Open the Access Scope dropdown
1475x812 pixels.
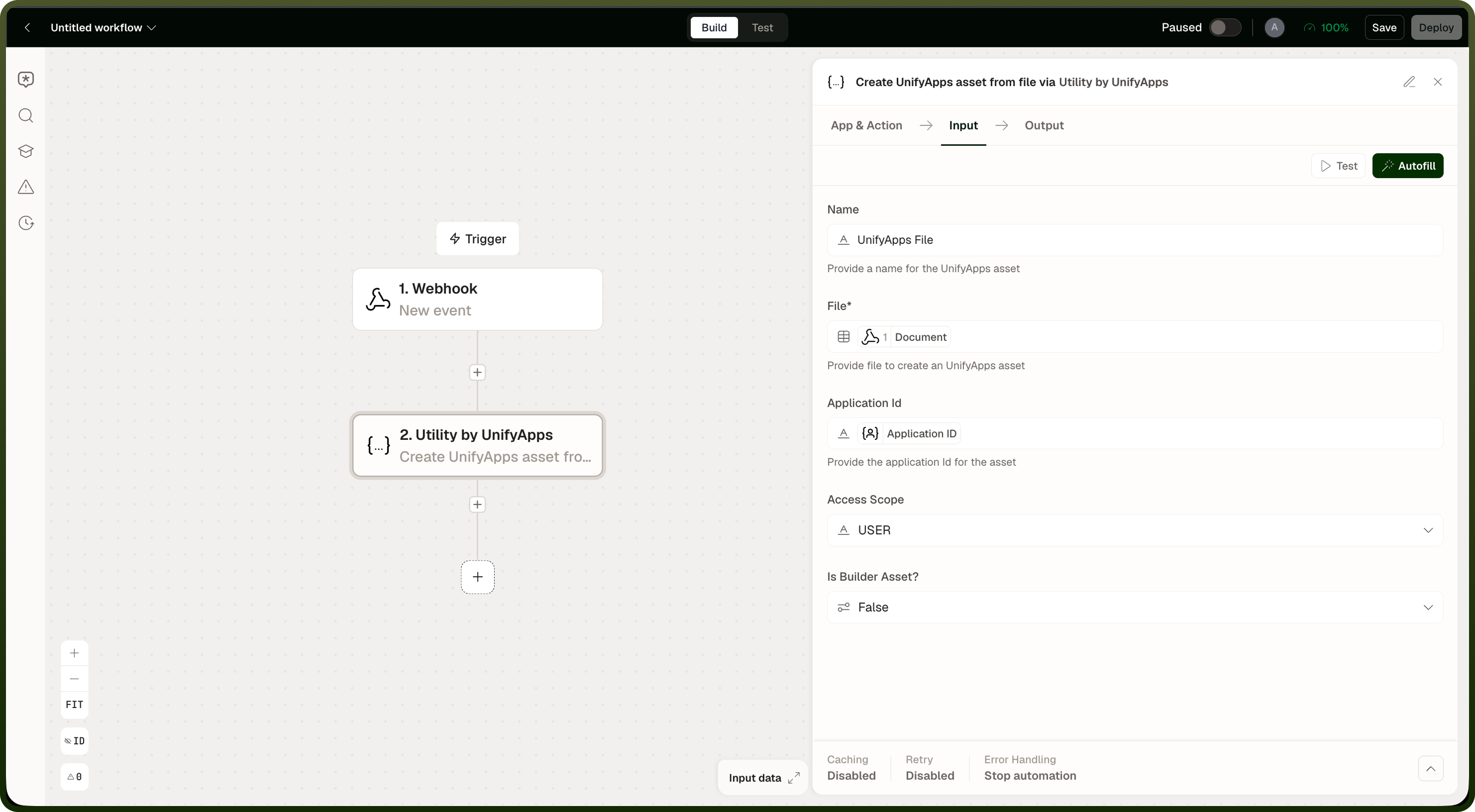coord(1135,530)
